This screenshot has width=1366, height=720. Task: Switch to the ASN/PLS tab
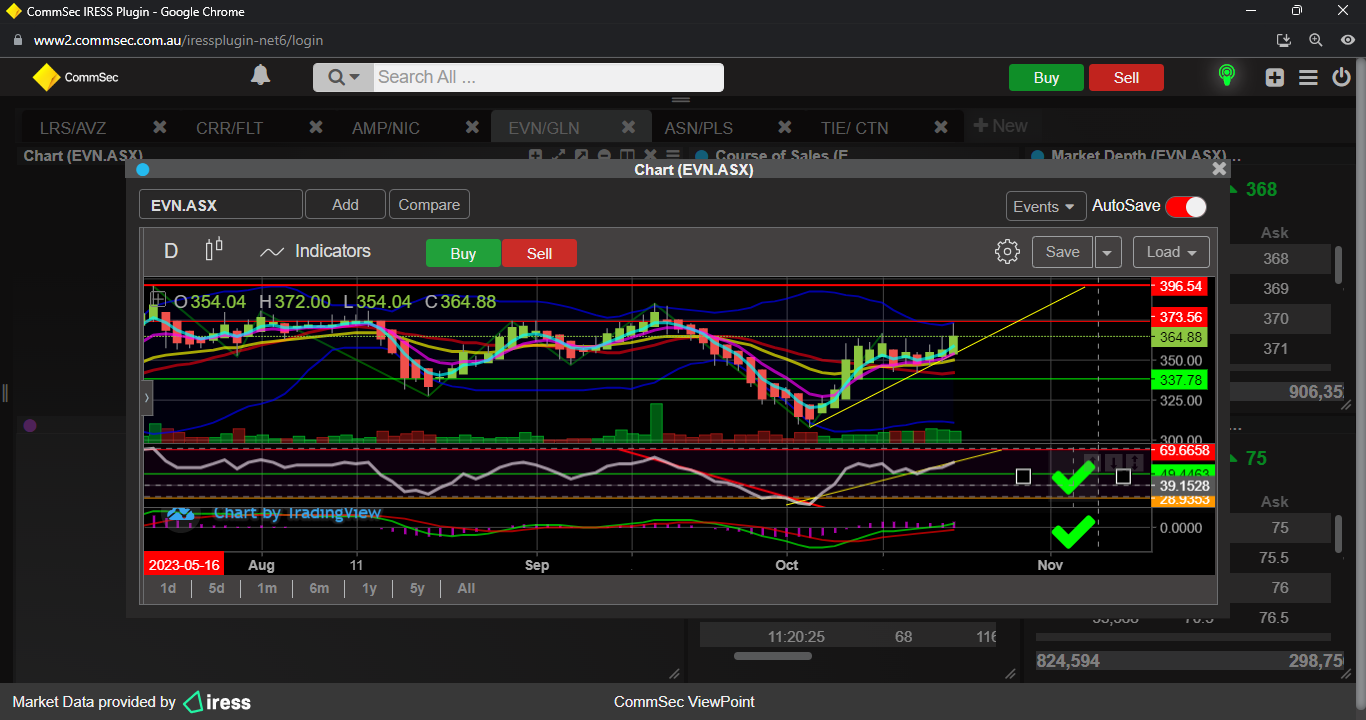point(698,128)
